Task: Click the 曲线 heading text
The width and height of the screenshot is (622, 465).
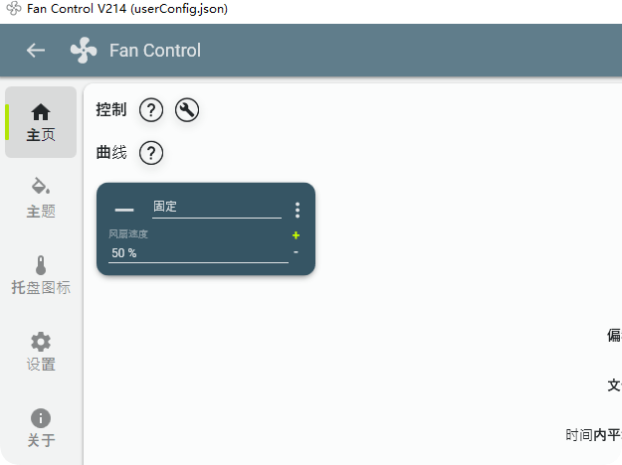Action: click(111, 152)
